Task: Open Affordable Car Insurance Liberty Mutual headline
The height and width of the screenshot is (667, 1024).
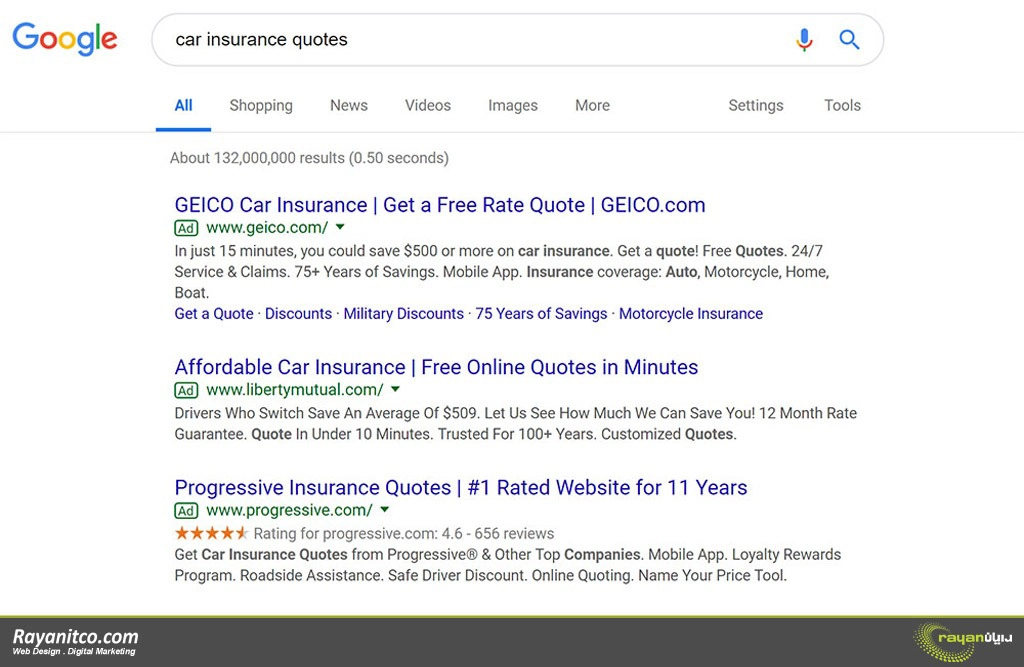Action: pos(436,367)
